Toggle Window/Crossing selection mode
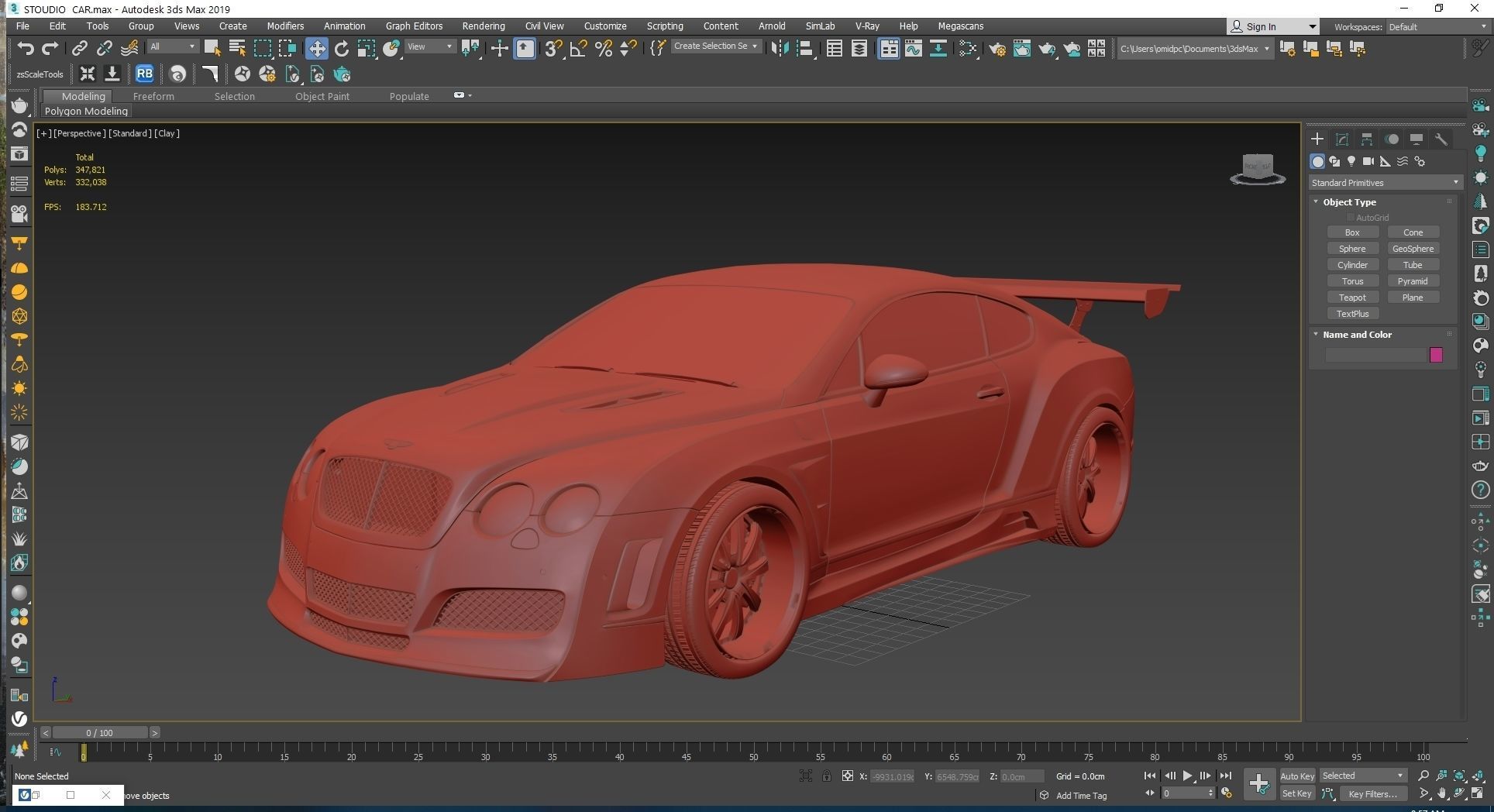 (x=287, y=49)
